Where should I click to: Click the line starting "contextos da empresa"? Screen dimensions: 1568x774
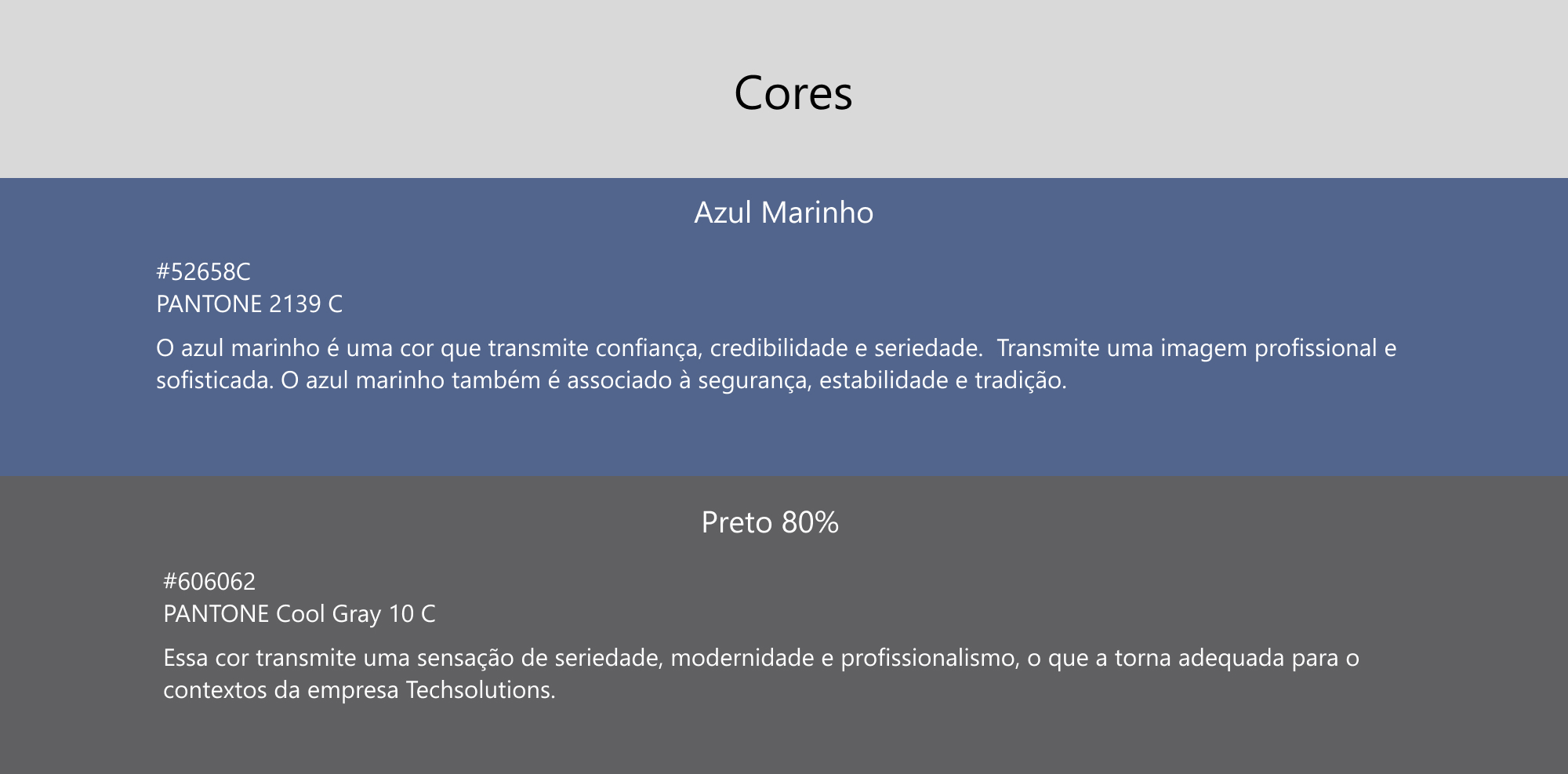358,690
